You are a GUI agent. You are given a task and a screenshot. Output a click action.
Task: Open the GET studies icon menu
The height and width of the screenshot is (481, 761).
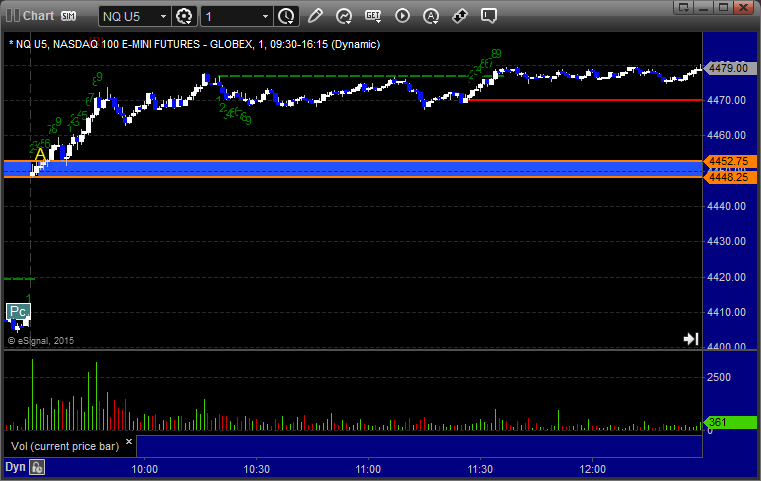(x=373, y=17)
